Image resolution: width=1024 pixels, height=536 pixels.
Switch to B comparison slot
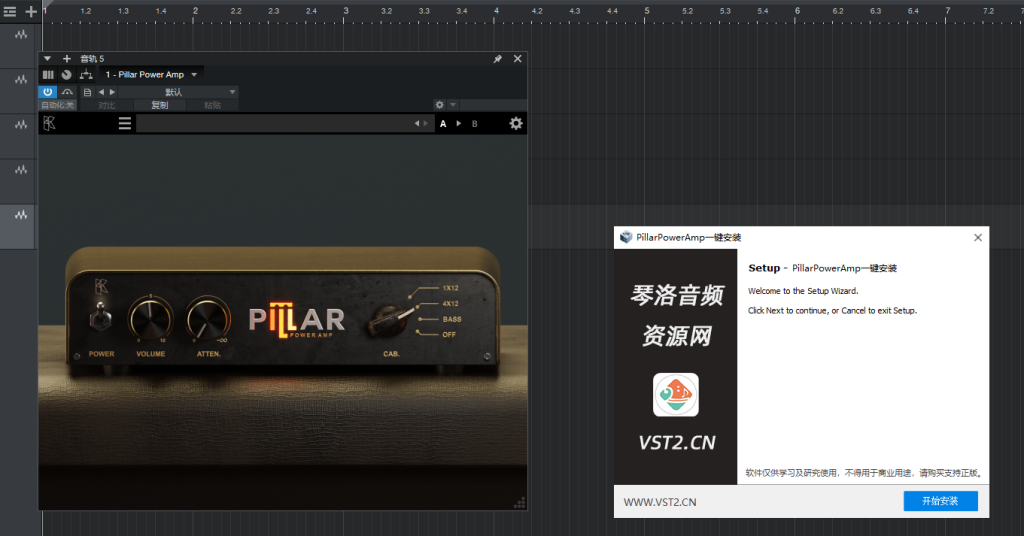[475, 123]
